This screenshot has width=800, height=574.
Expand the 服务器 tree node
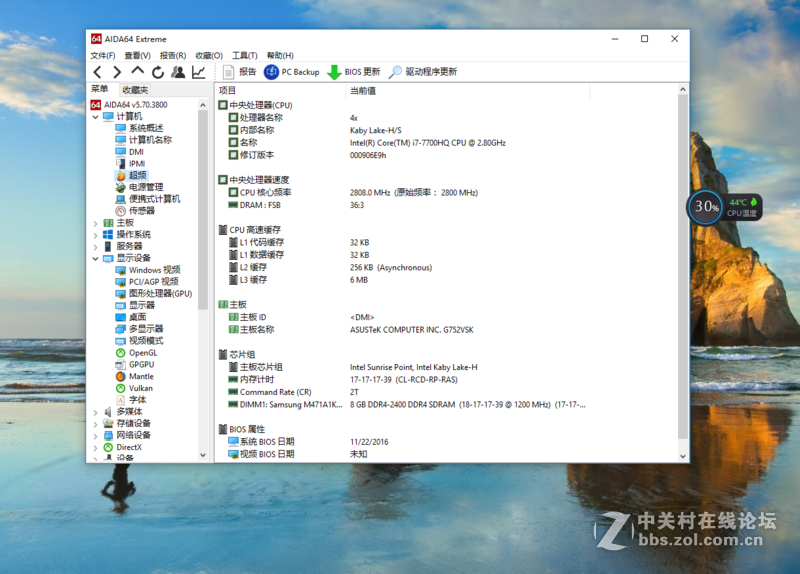[95, 246]
